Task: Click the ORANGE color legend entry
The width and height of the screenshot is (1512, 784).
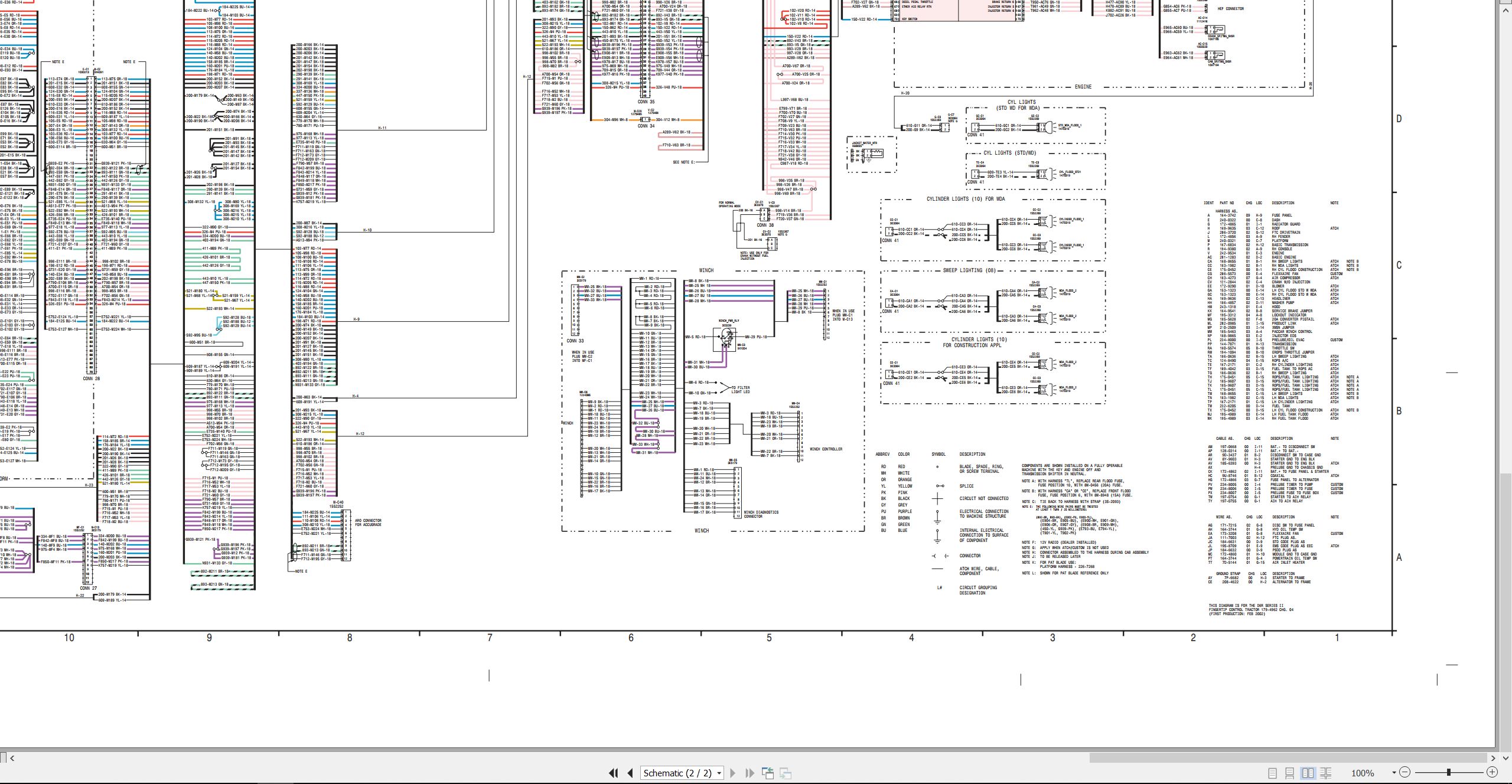Action: 905,479
